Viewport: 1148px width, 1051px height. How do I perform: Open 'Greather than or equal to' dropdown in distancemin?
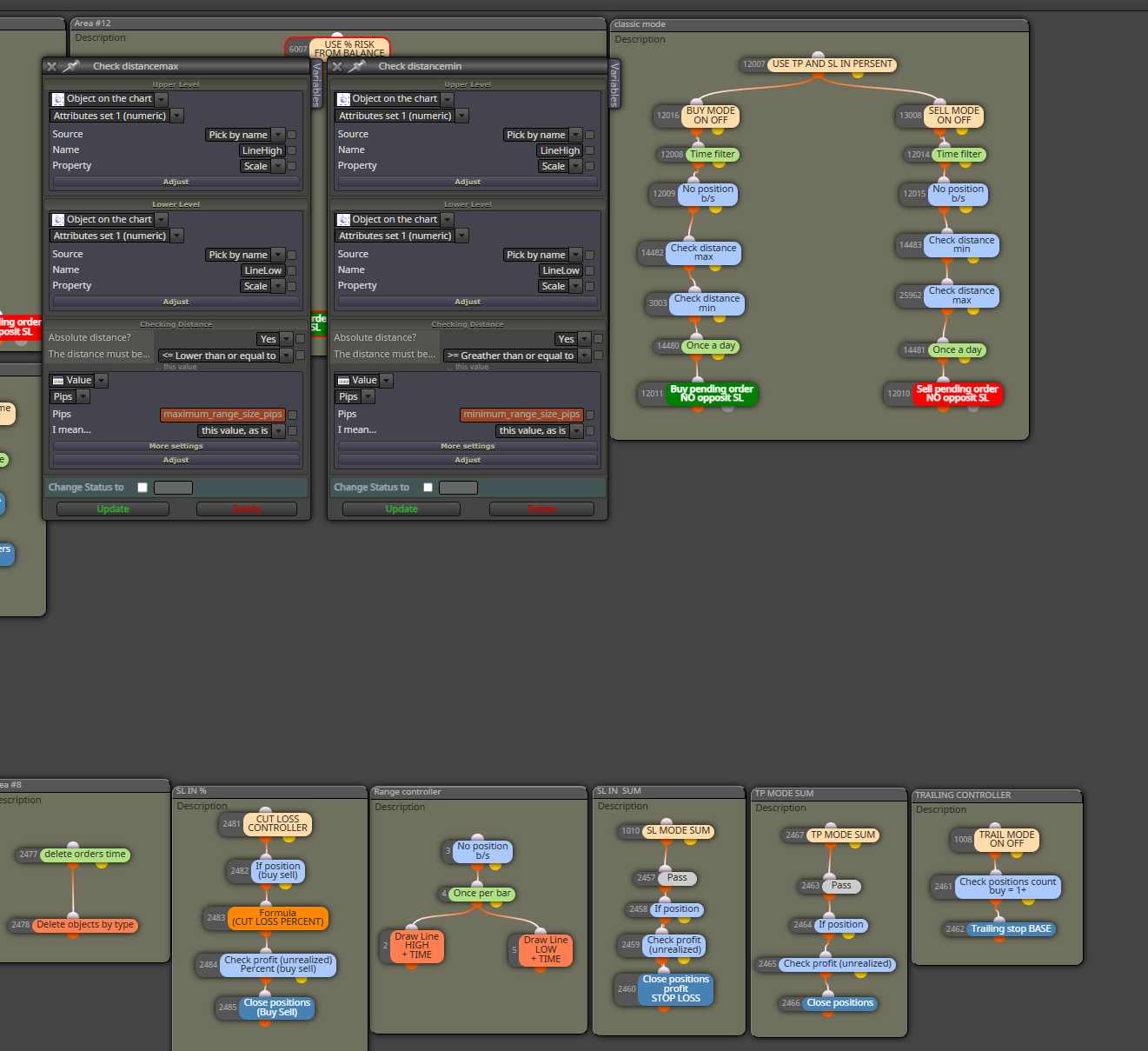(x=584, y=356)
